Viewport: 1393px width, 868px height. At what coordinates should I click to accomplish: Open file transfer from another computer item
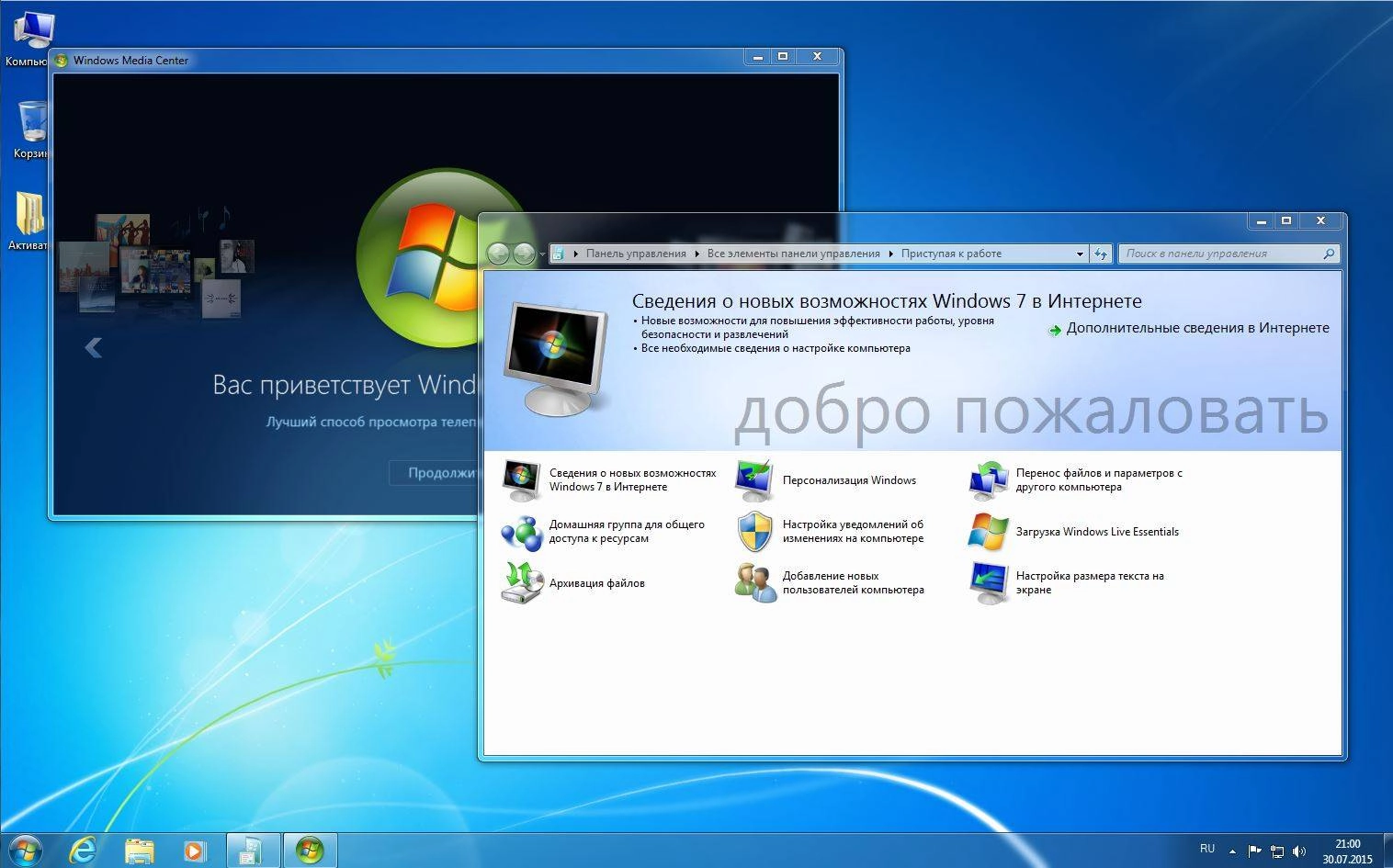pos(1076,479)
